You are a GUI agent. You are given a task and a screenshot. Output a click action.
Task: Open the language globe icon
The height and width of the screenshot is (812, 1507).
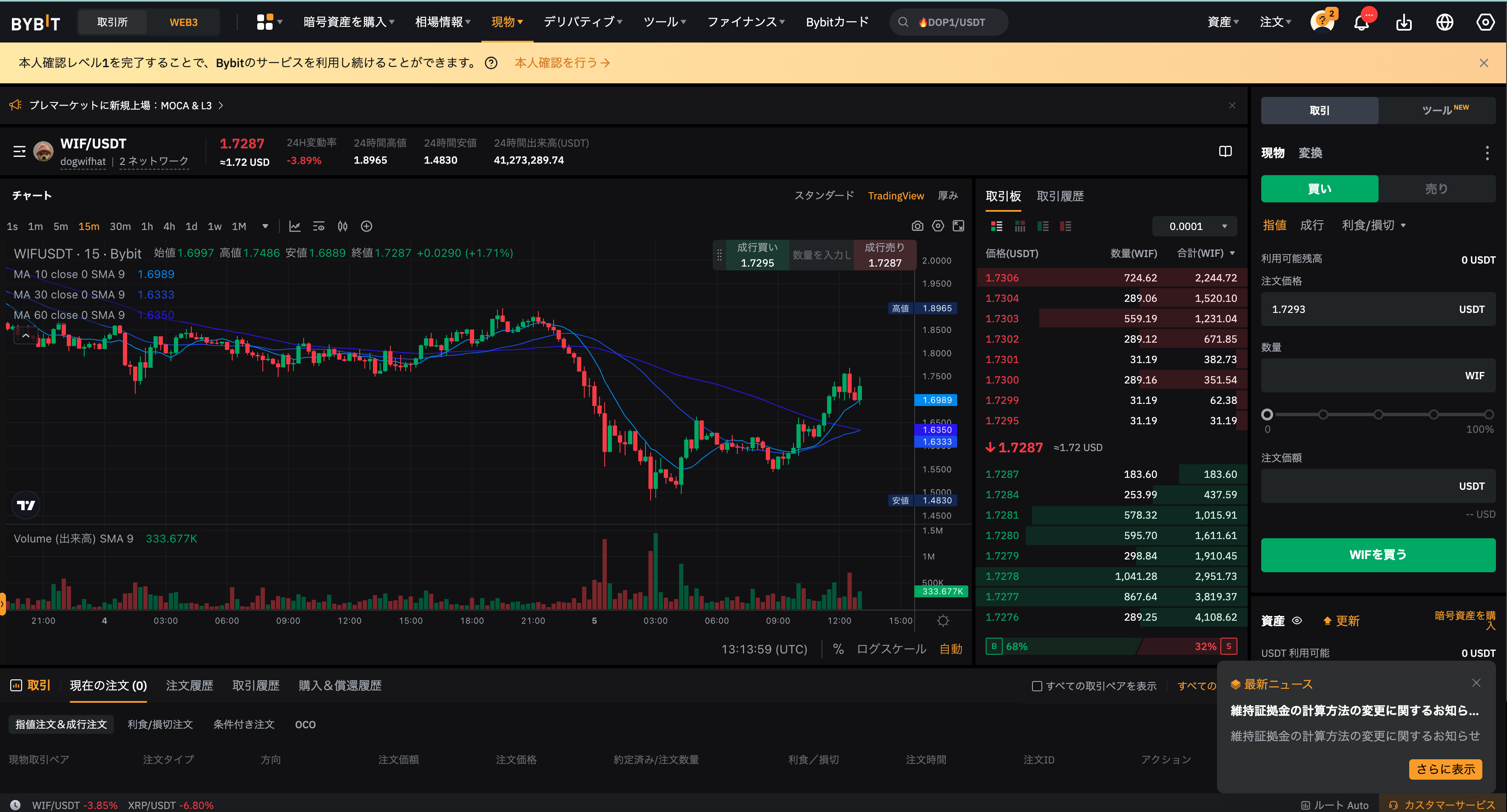click(1444, 23)
